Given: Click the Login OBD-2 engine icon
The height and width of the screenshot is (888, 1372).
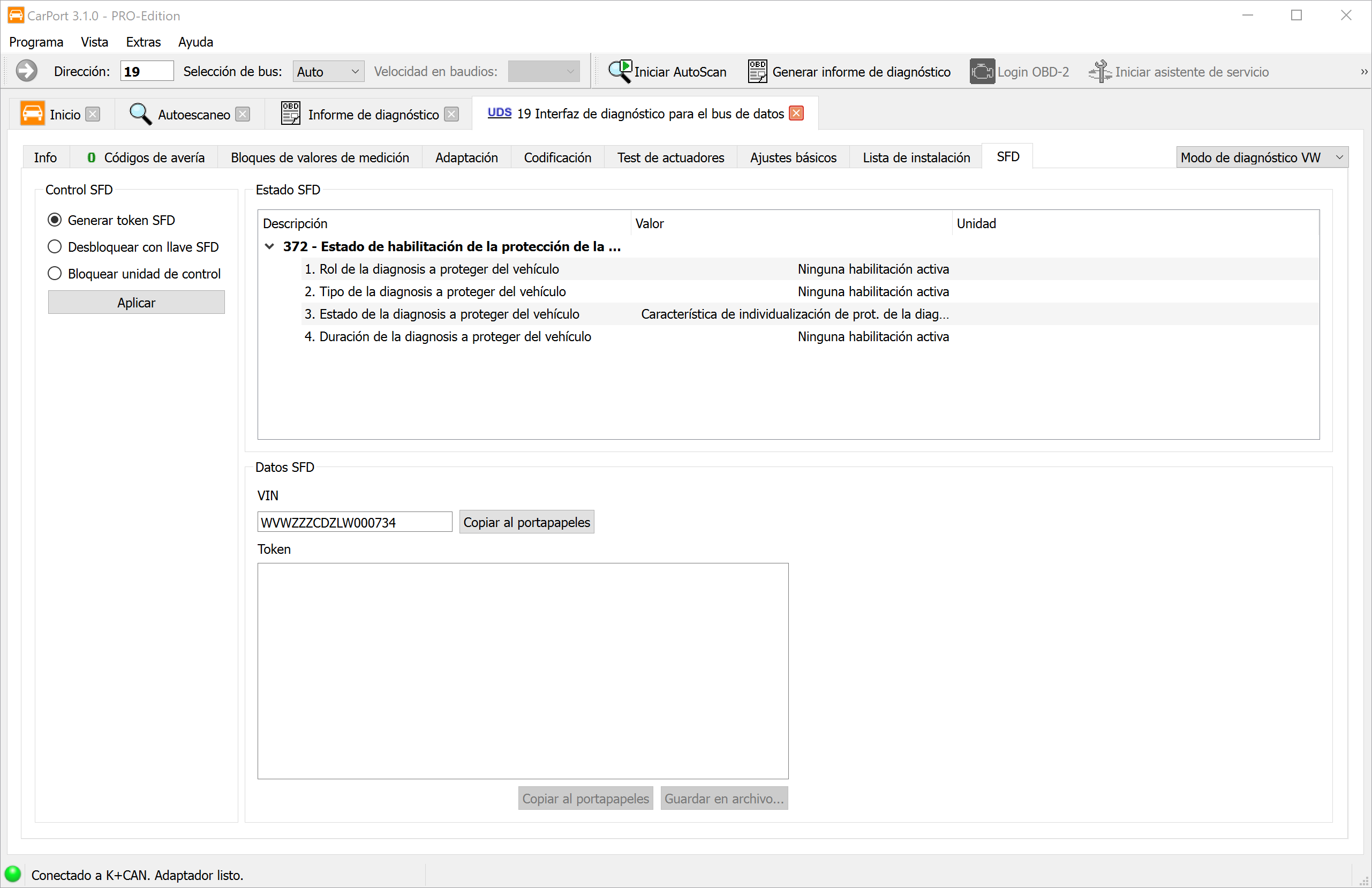Looking at the screenshot, I should point(982,72).
